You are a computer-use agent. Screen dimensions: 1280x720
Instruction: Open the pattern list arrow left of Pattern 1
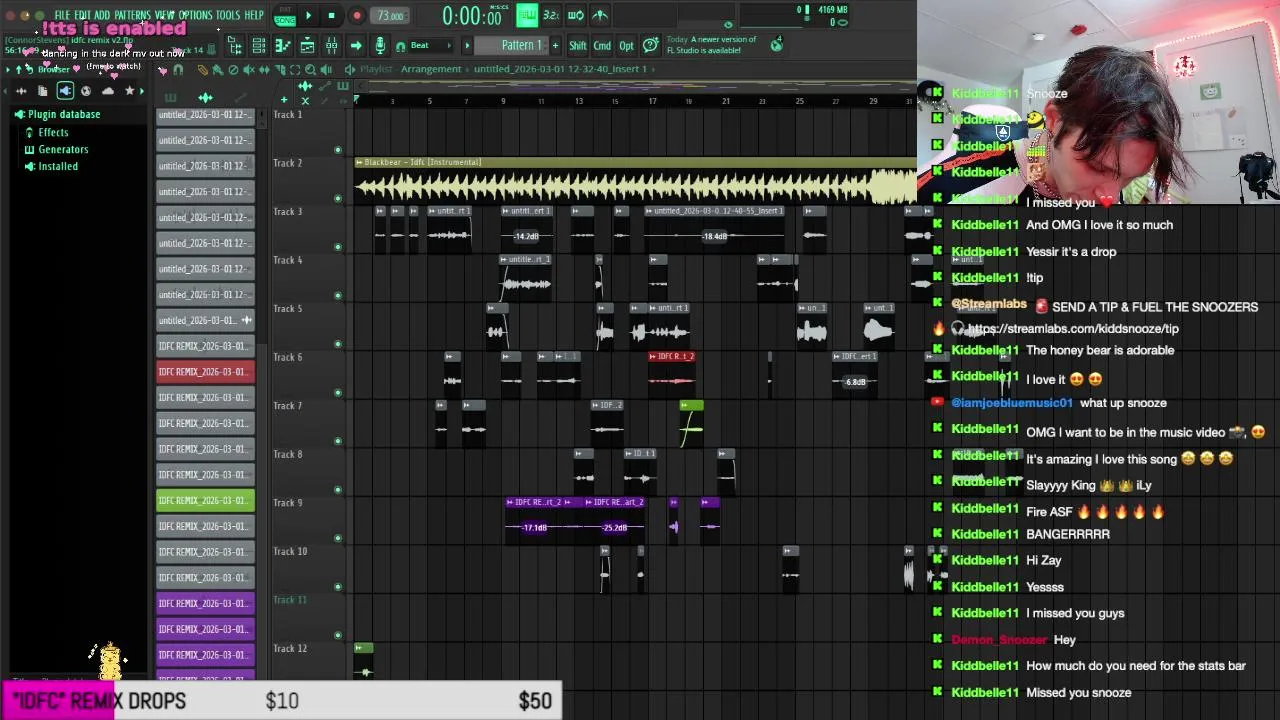tap(467, 45)
